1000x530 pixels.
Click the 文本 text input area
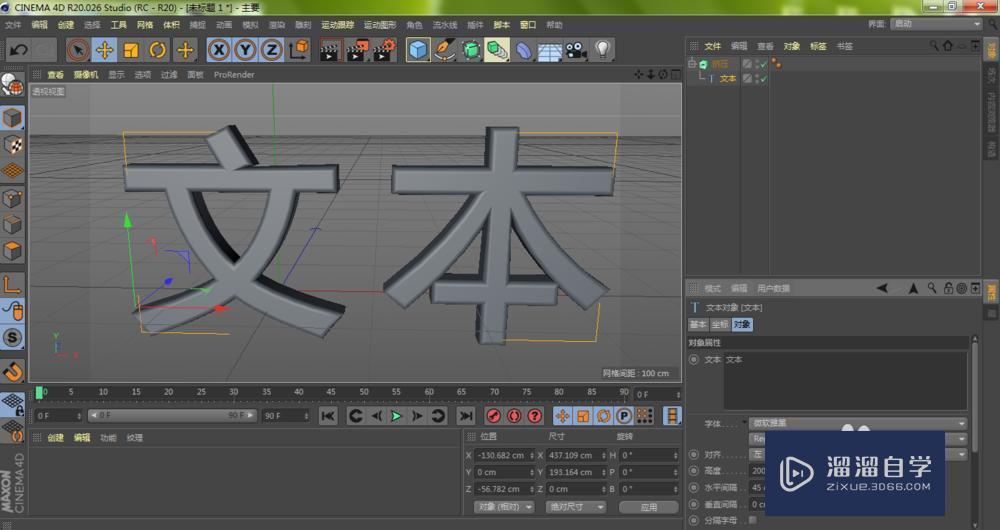coord(846,381)
